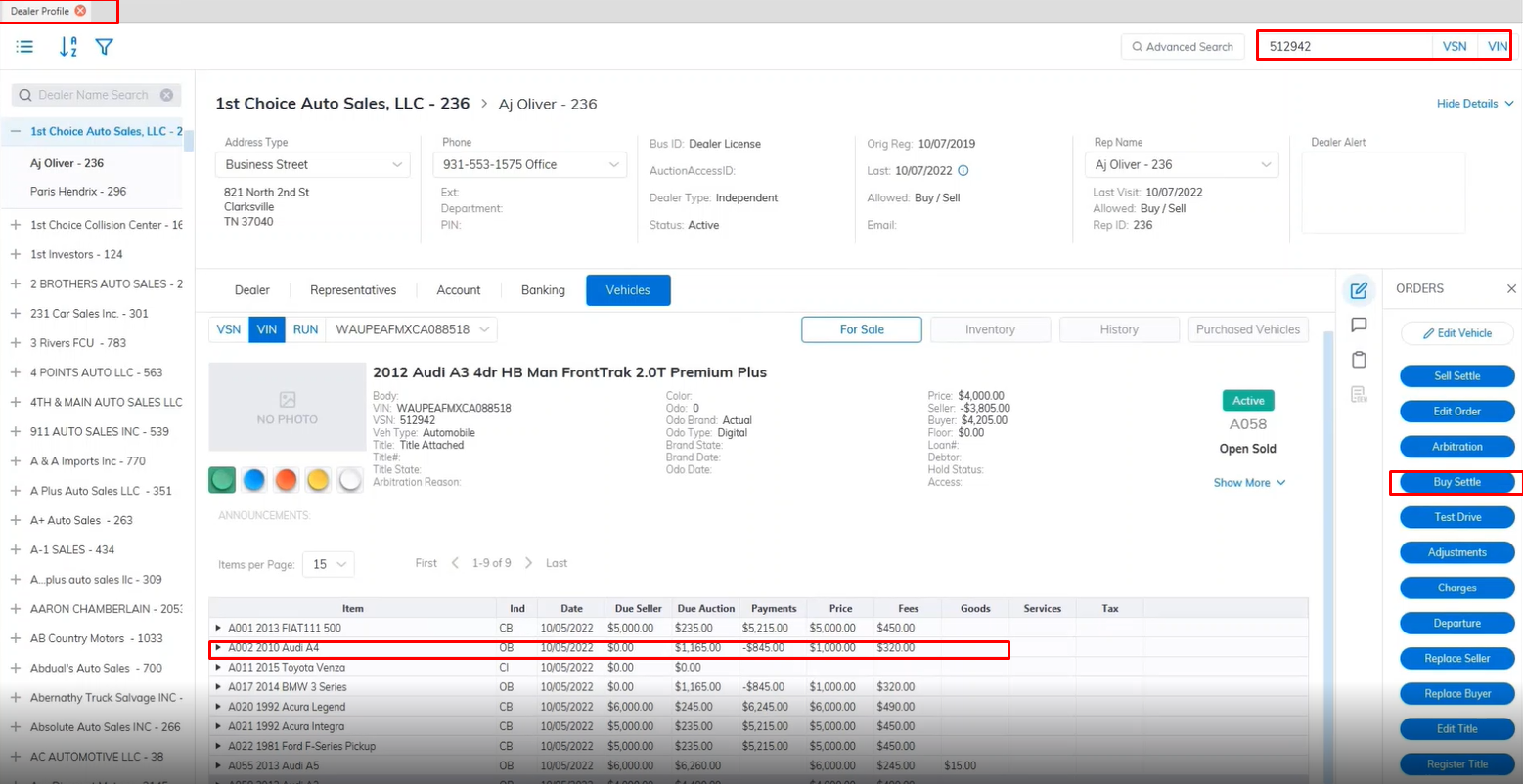
Task: Expand the A001 2013 FIAT111 500 row
Action: tap(218, 628)
